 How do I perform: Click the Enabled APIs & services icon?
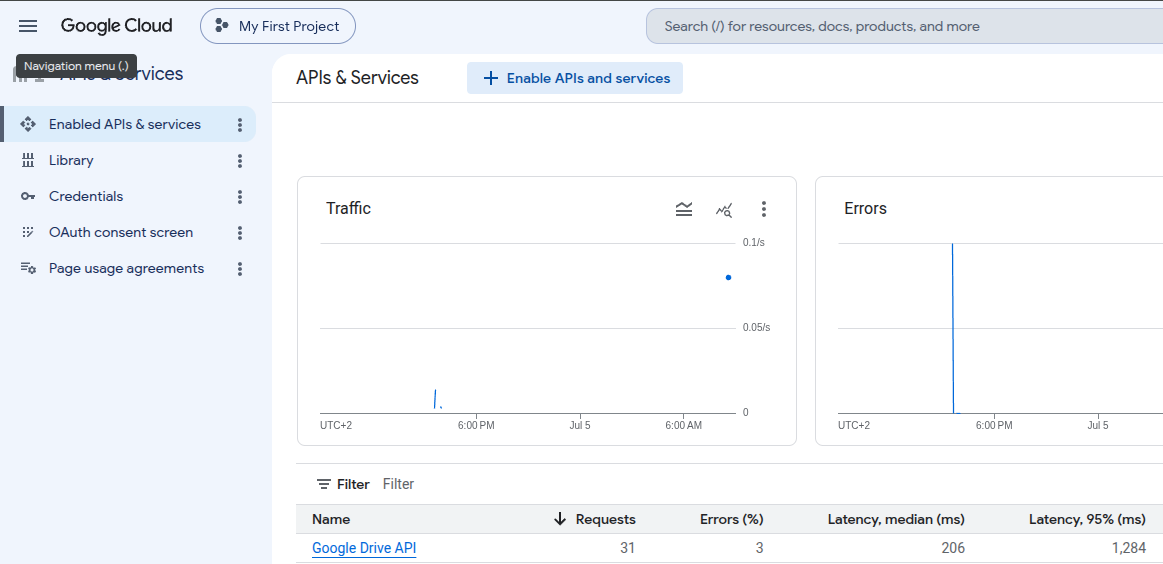(x=28, y=124)
